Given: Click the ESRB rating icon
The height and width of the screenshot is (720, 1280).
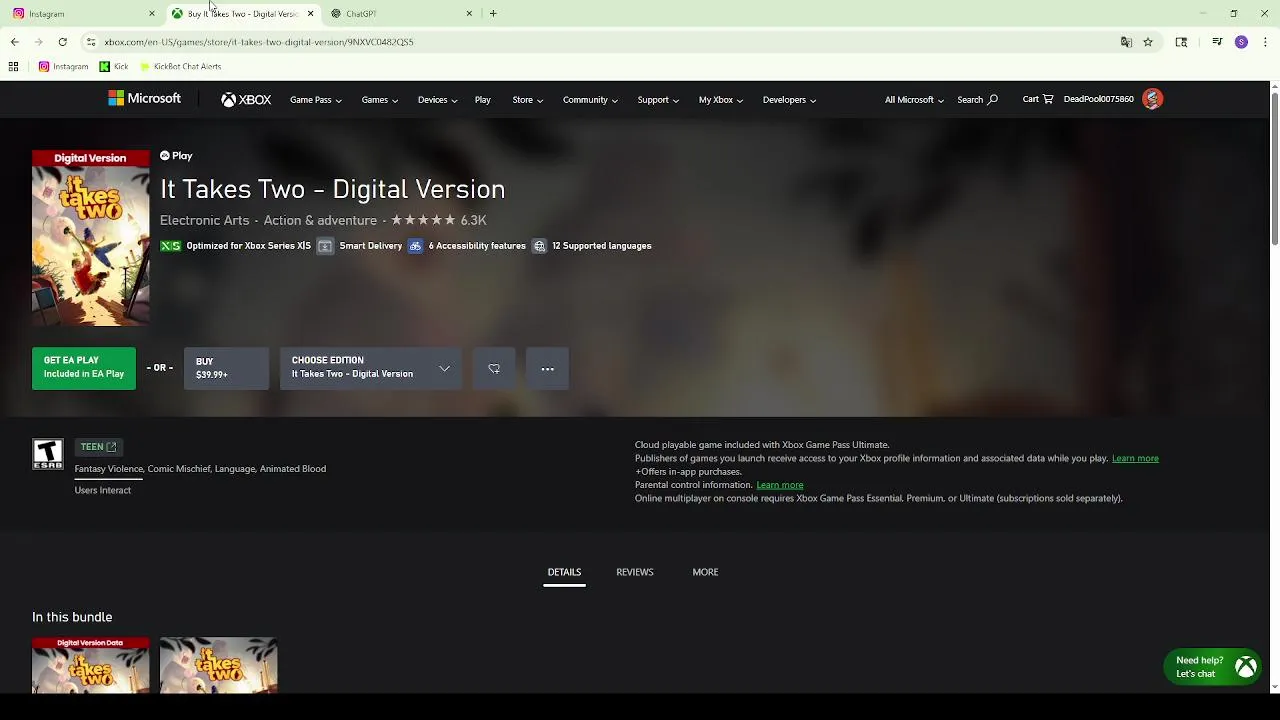Looking at the screenshot, I should (x=47, y=454).
